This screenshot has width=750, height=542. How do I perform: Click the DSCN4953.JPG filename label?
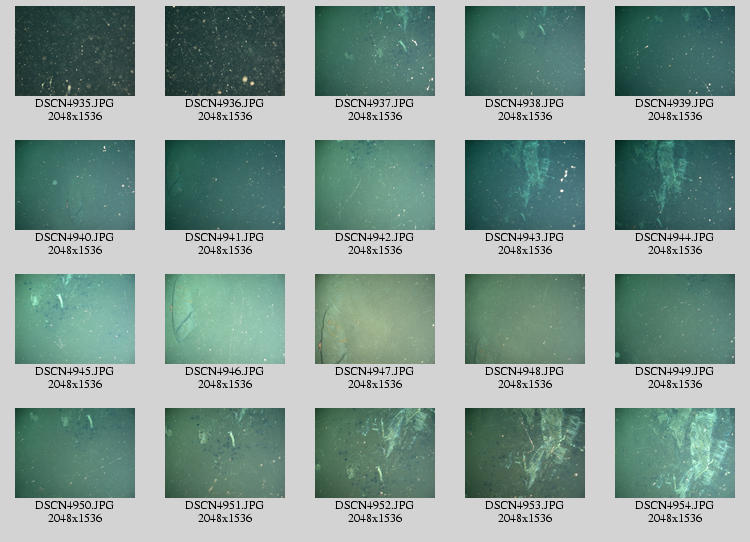(525, 505)
